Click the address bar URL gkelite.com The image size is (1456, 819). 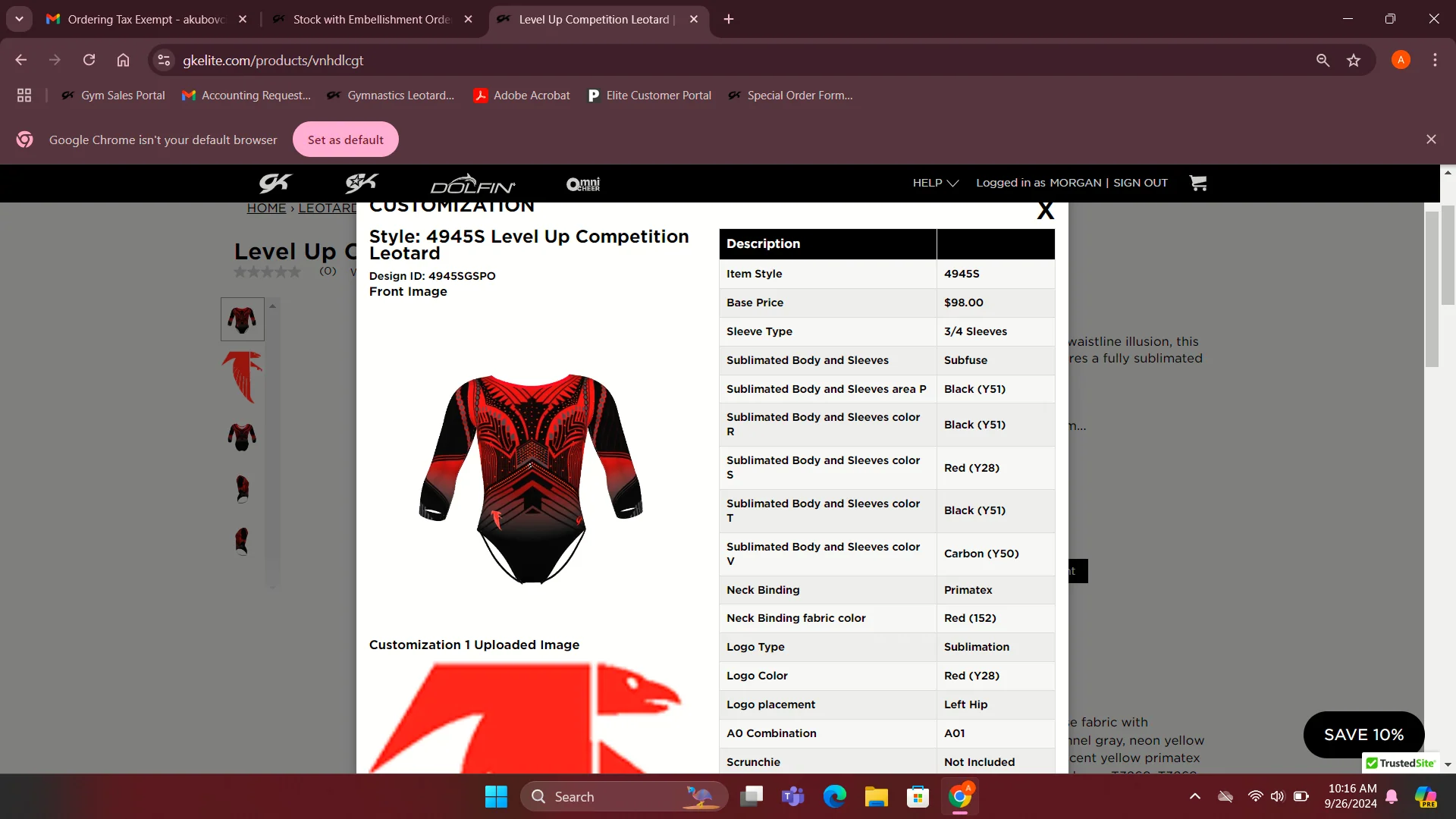click(273, 60)
